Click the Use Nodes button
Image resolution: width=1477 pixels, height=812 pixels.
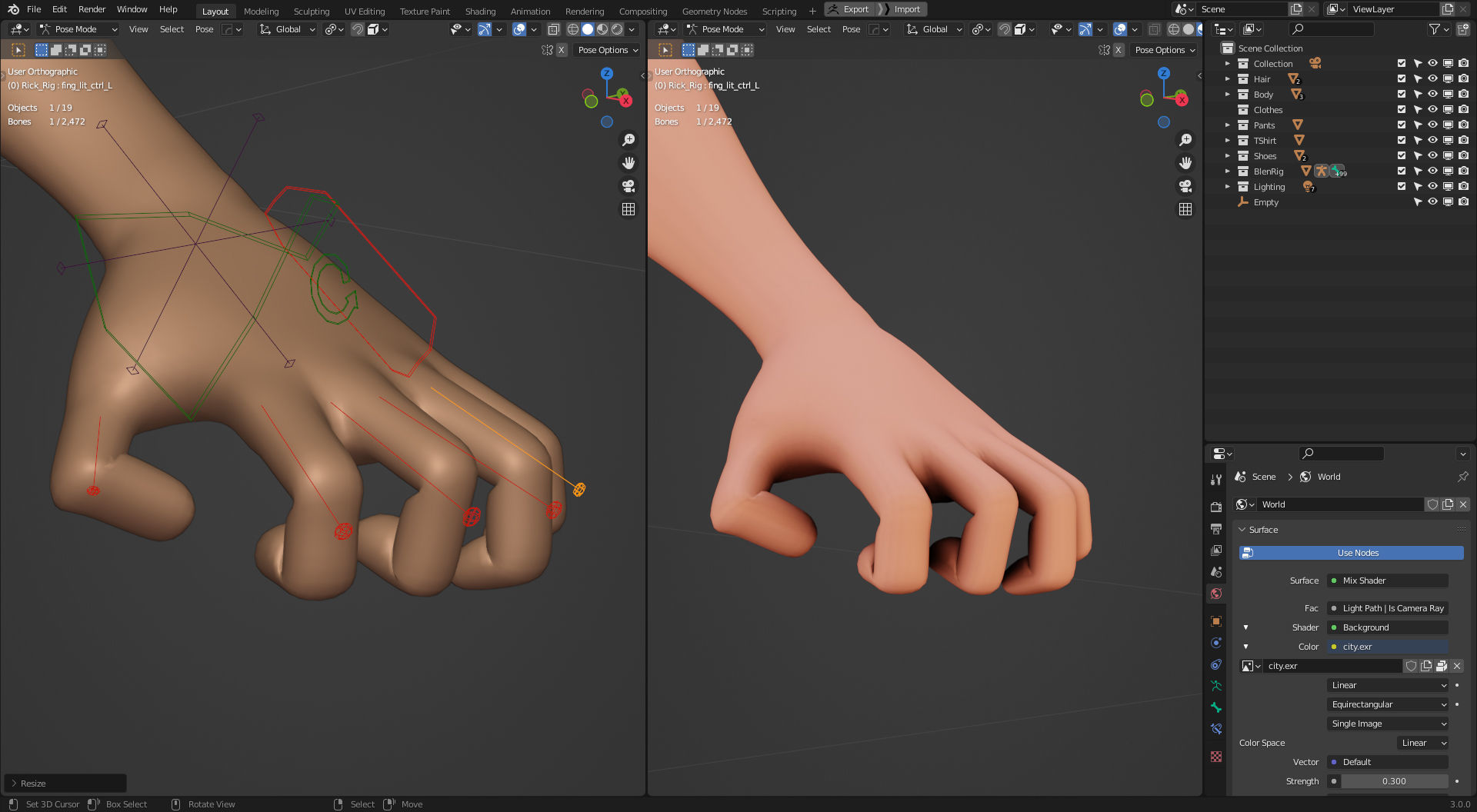pyautogui.click(x=1352, y=553)
